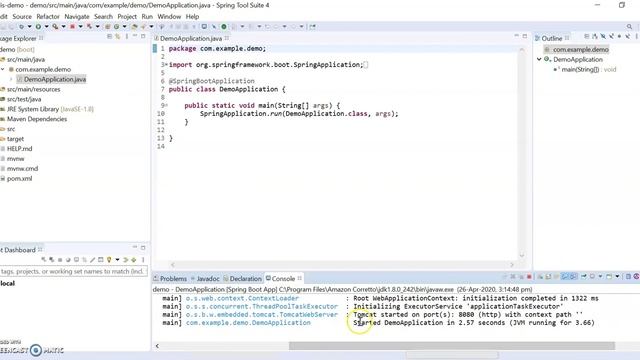Select local node in Boot Dashboard

(7, 283)
